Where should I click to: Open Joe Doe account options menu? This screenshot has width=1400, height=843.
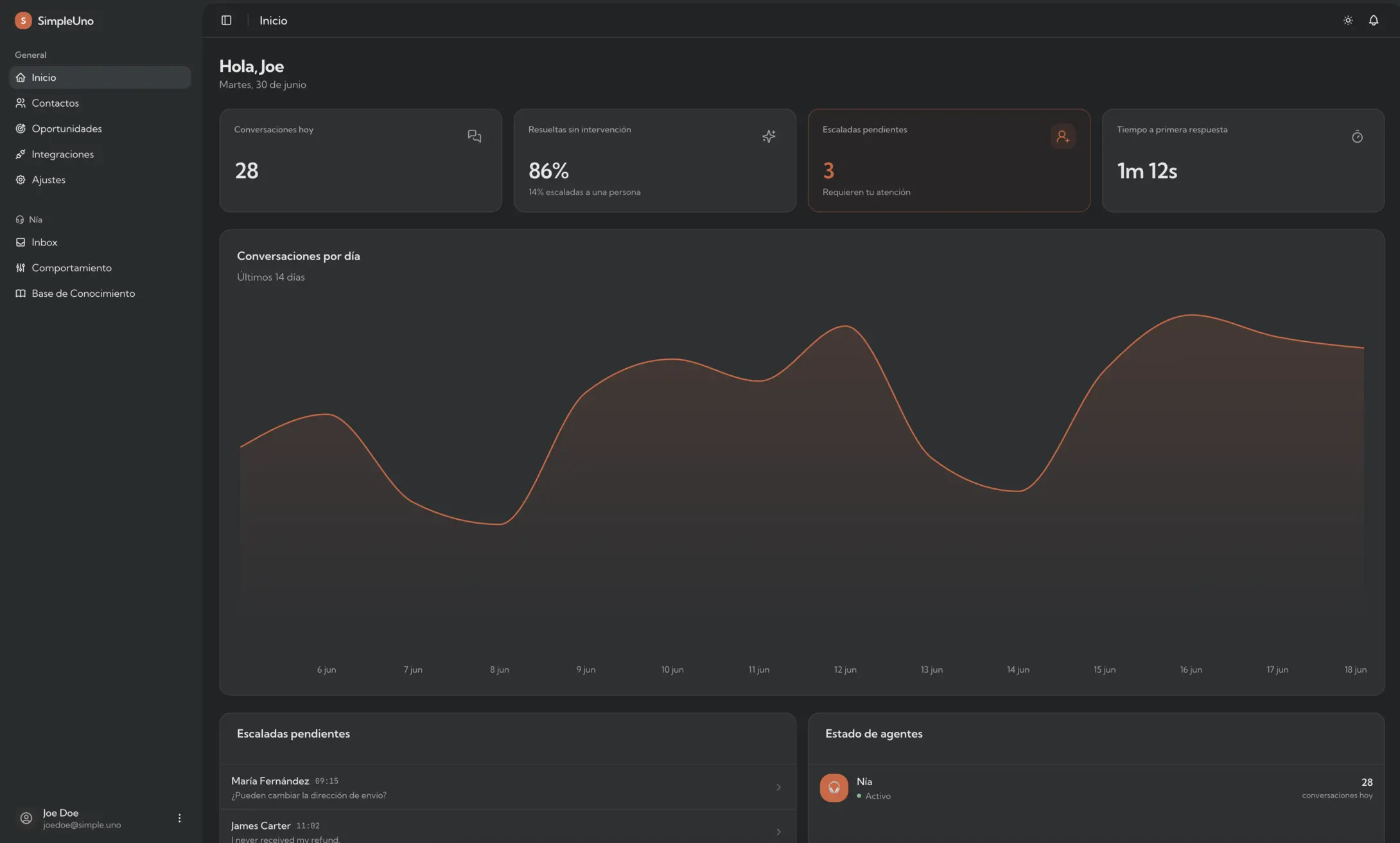coord(179,818)
